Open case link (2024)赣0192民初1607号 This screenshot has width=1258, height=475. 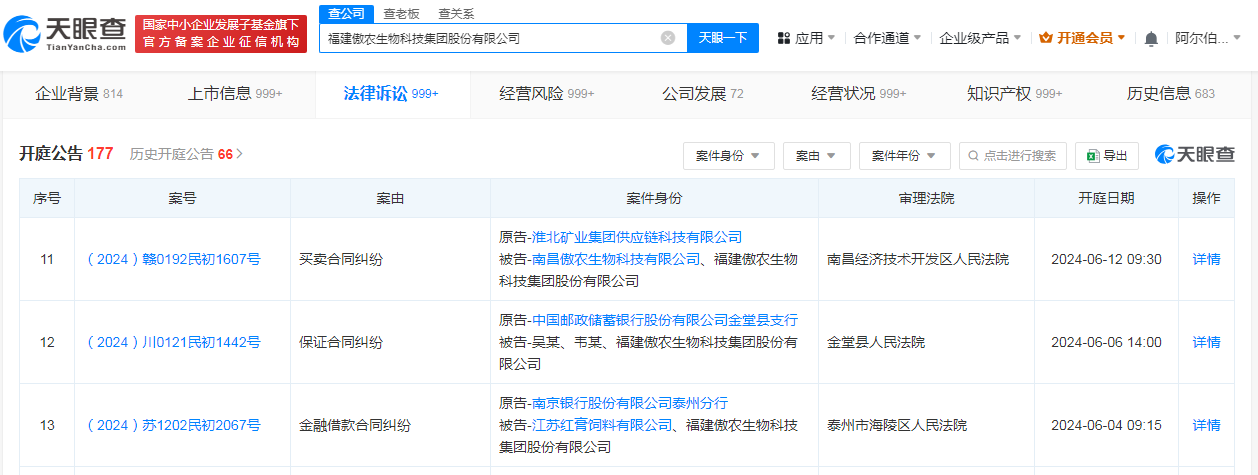pyautogui.click(x=174, y=259)
